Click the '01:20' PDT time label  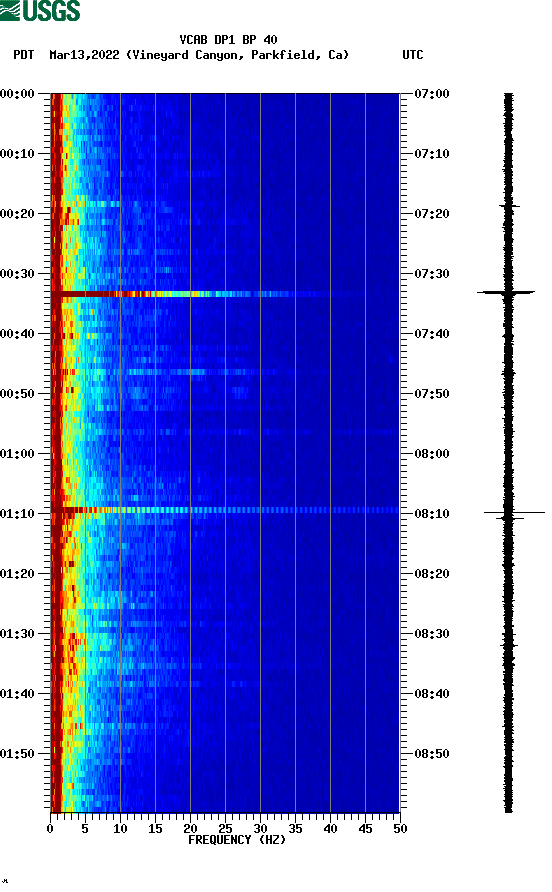18,573
